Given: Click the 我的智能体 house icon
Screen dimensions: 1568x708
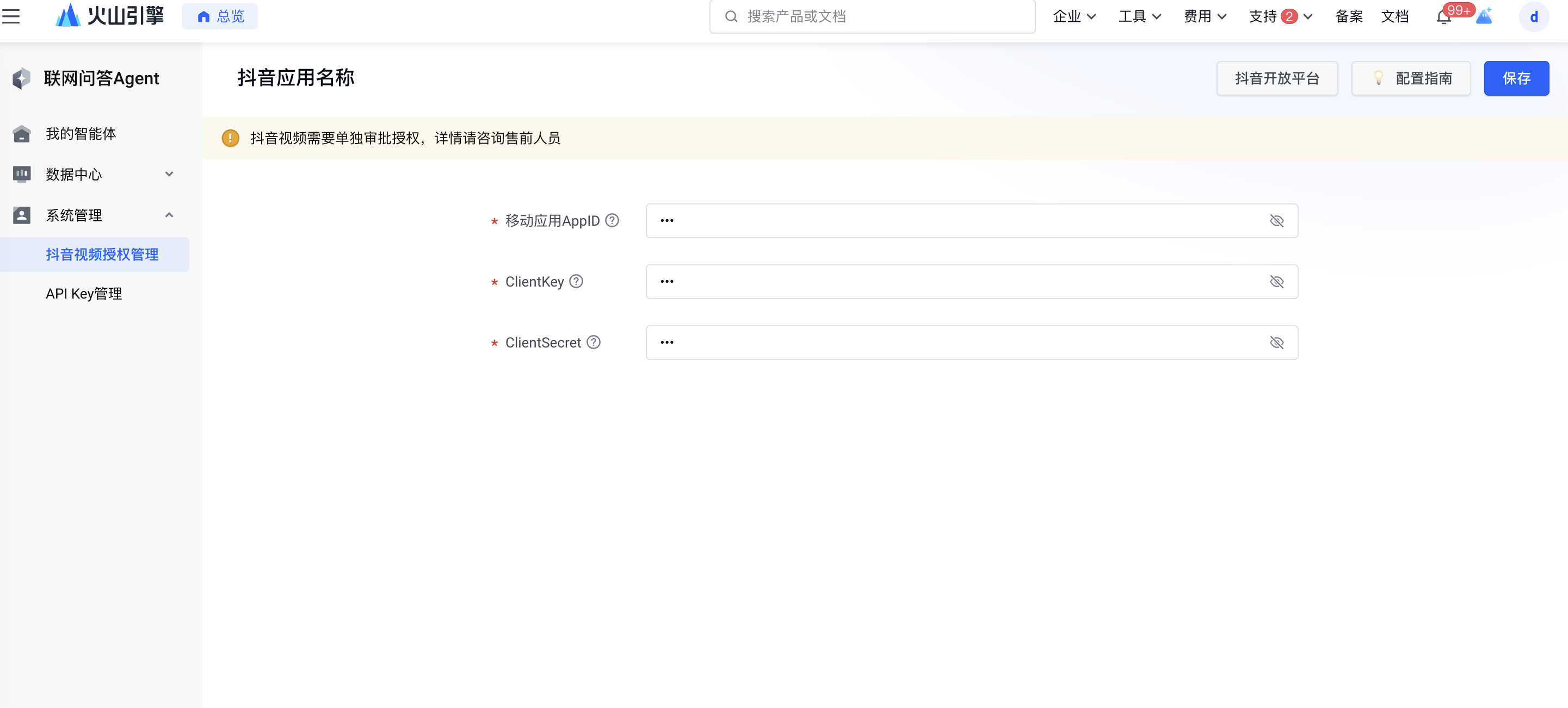Looking at the screenshot, I should (21, 134).
